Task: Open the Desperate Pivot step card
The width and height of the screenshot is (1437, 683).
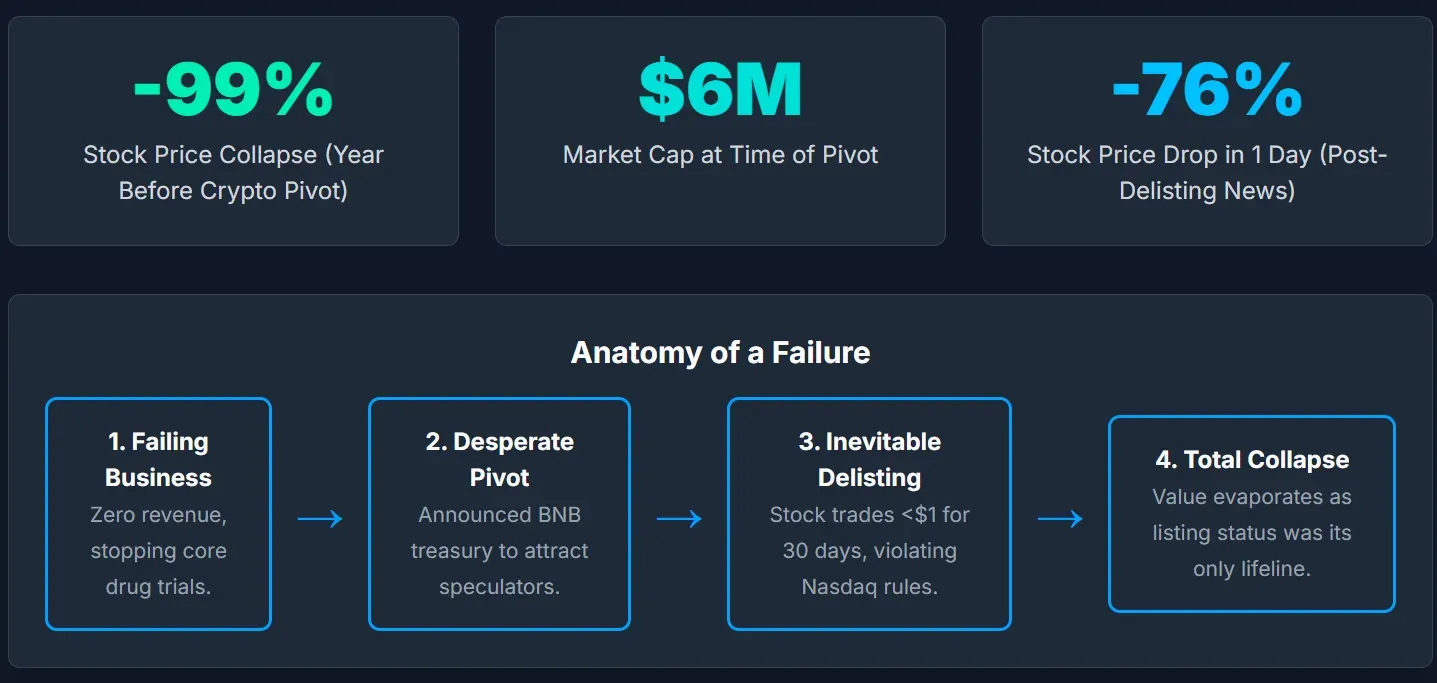Action: pos(499,514)
